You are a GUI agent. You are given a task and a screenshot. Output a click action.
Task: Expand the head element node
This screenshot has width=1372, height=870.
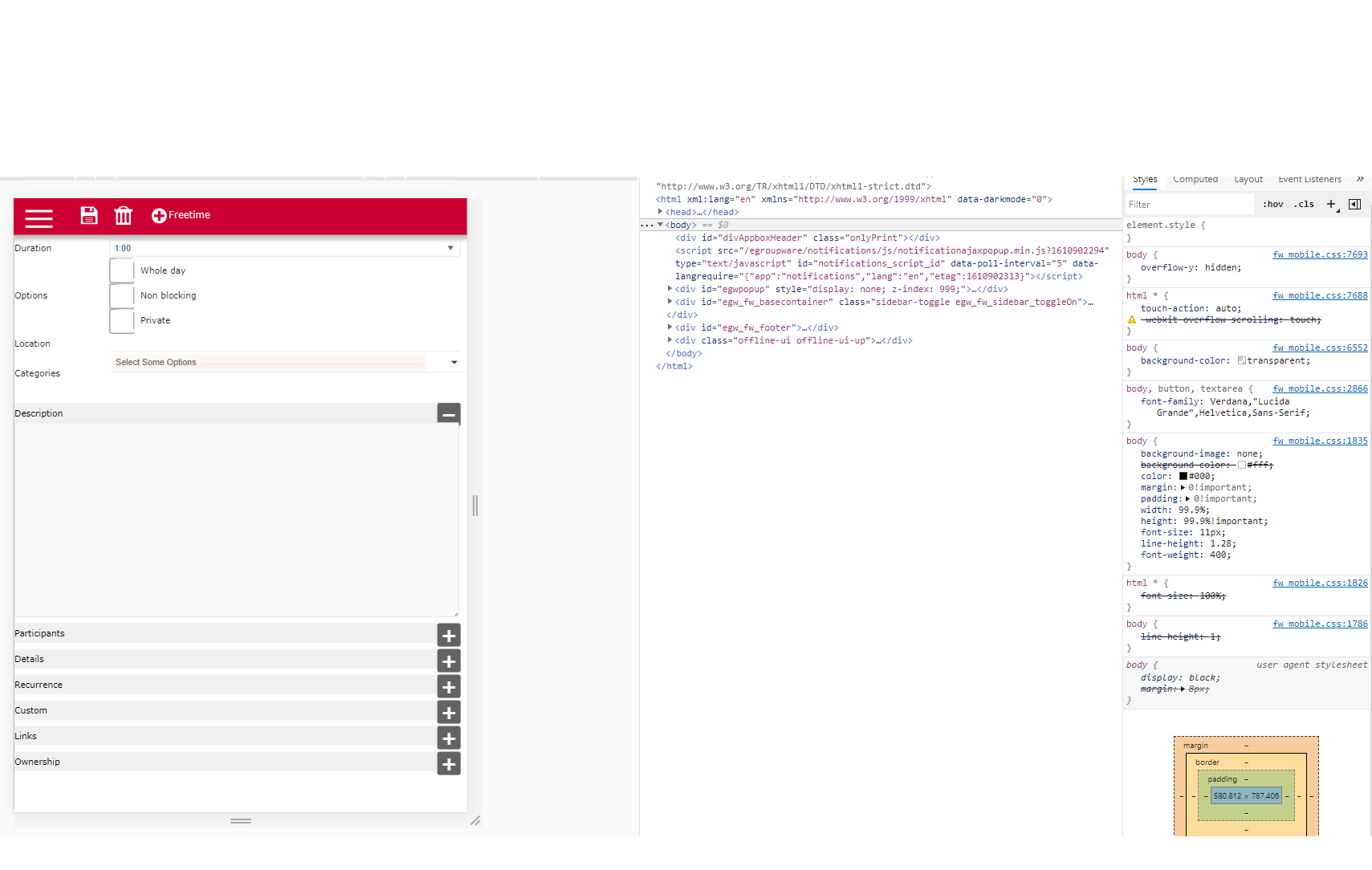coord(660,212)
